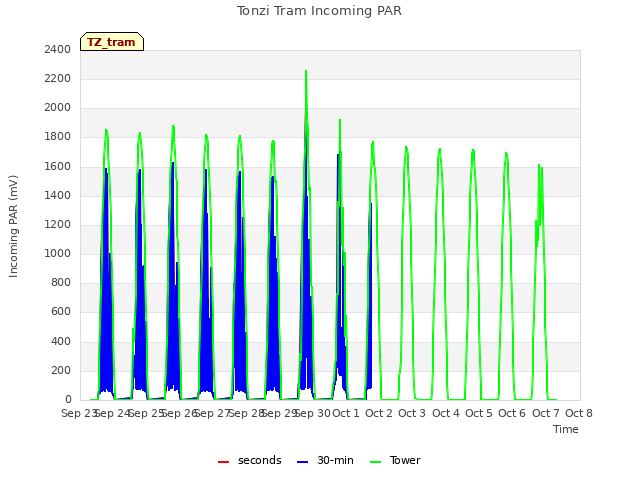Click the y-axis tick value 1800
Image resolution: width=640 pixels, height=480 pixels.
(x=58, y=137)
